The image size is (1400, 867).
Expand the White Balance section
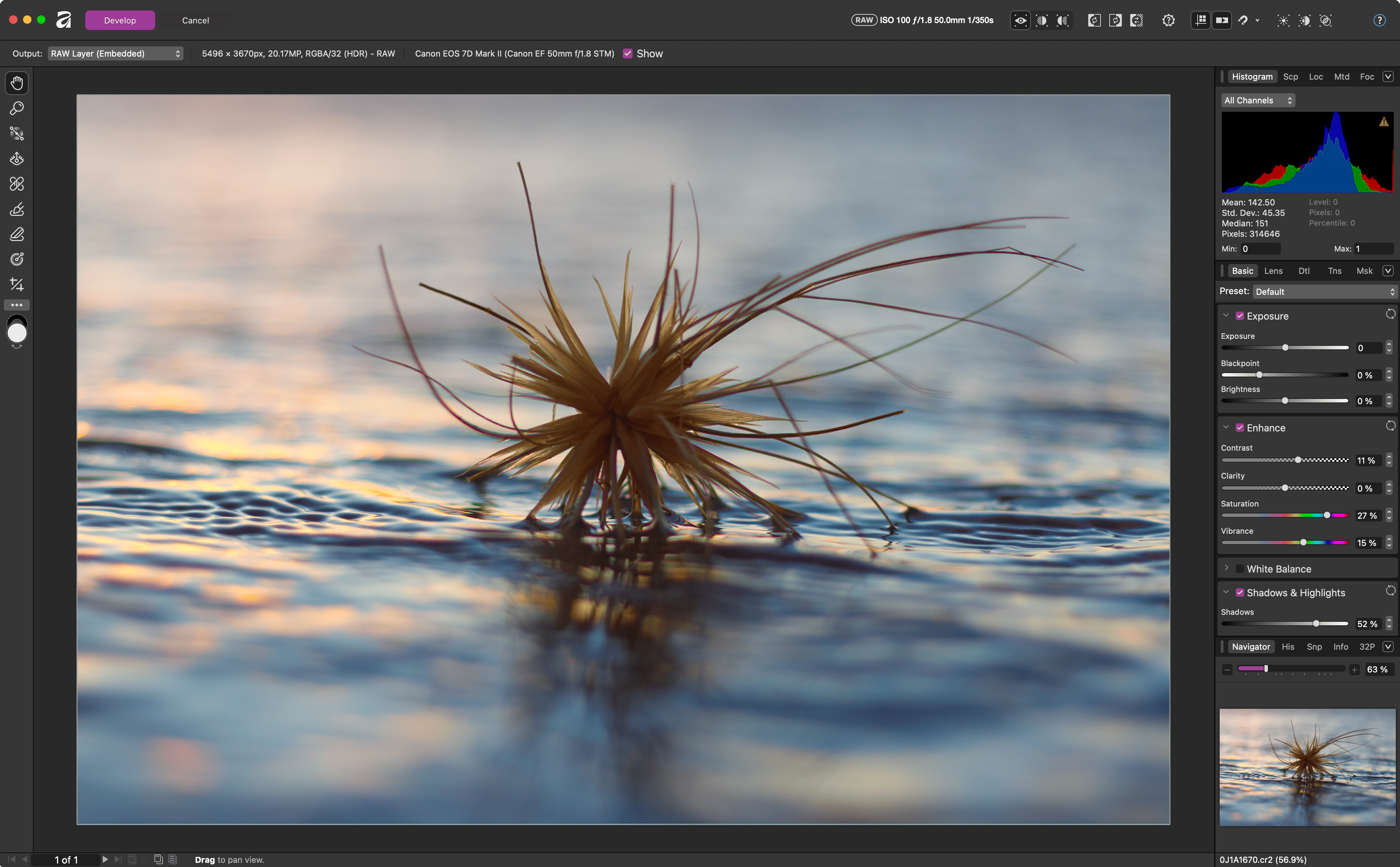(x=1226, y=568)
